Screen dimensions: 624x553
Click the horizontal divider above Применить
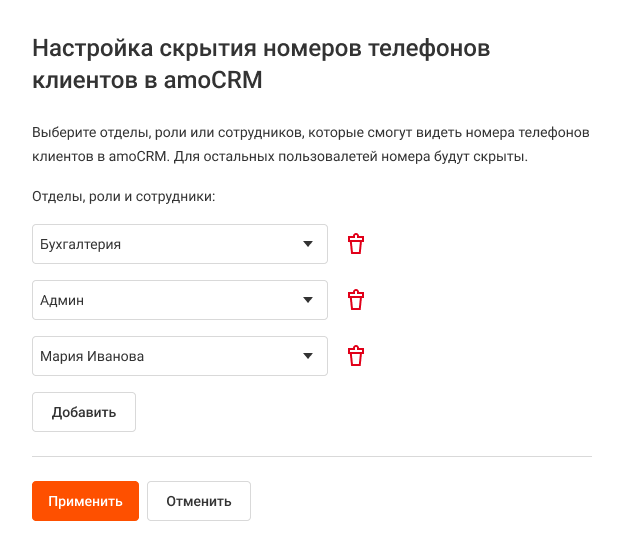312,457
